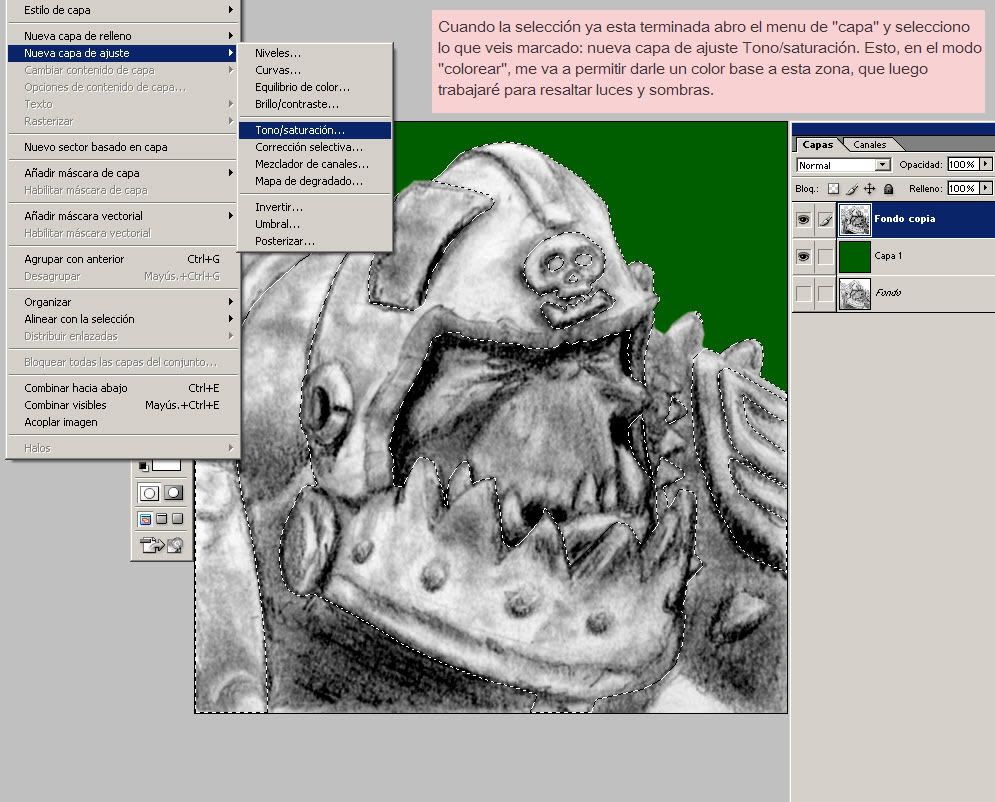Switch to the Canales tab
Viewport: 995px width, 802px height.
click(x=869, y=145)
